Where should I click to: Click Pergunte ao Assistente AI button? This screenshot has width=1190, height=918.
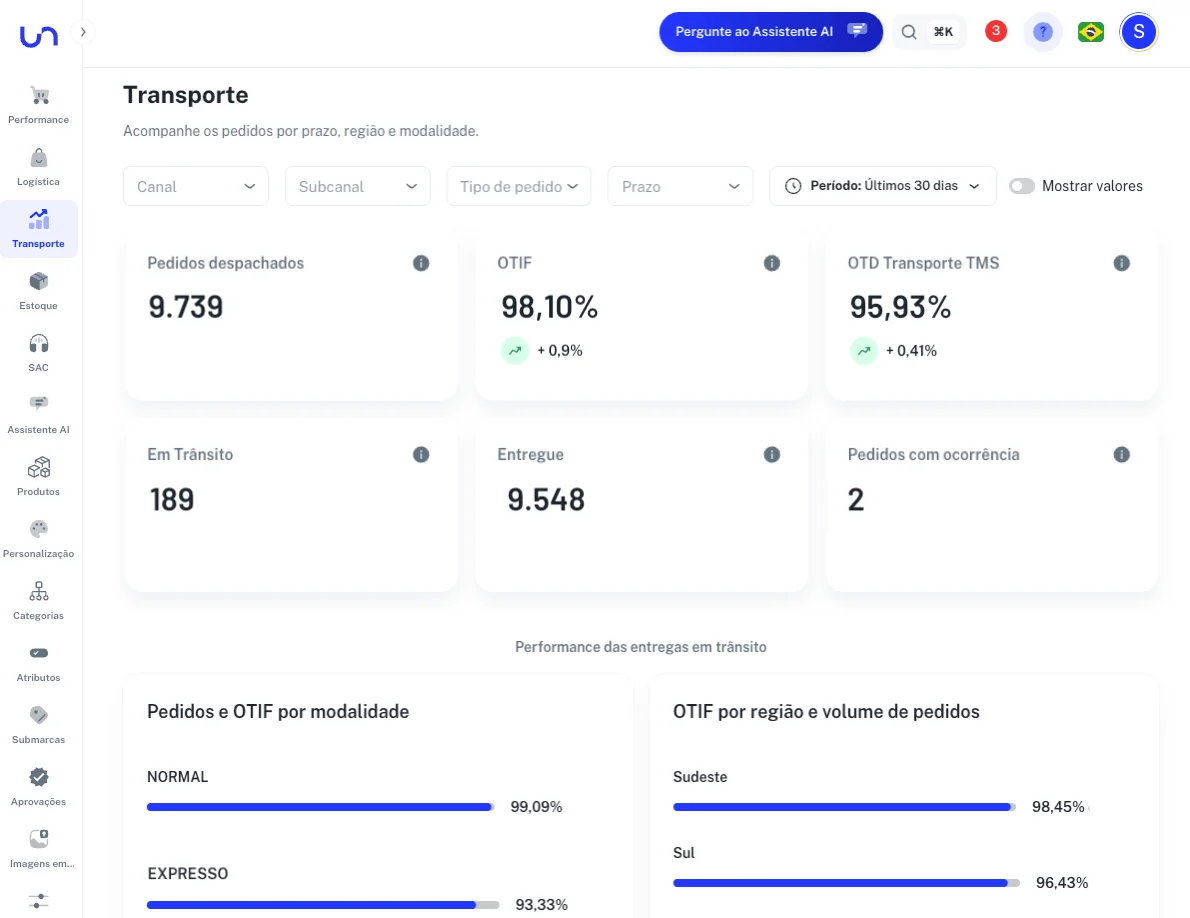(770, 32)
